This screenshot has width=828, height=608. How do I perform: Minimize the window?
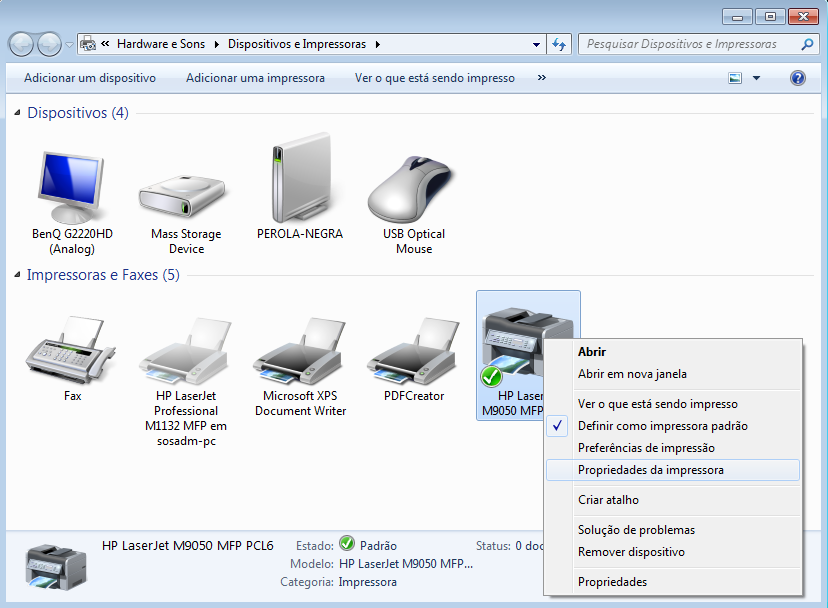tap(737, 17)
